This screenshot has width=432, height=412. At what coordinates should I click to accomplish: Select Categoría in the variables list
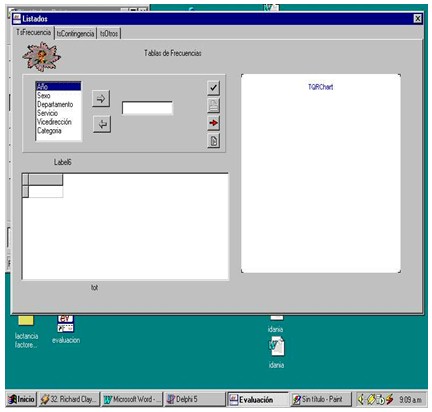tap(58, 131)
